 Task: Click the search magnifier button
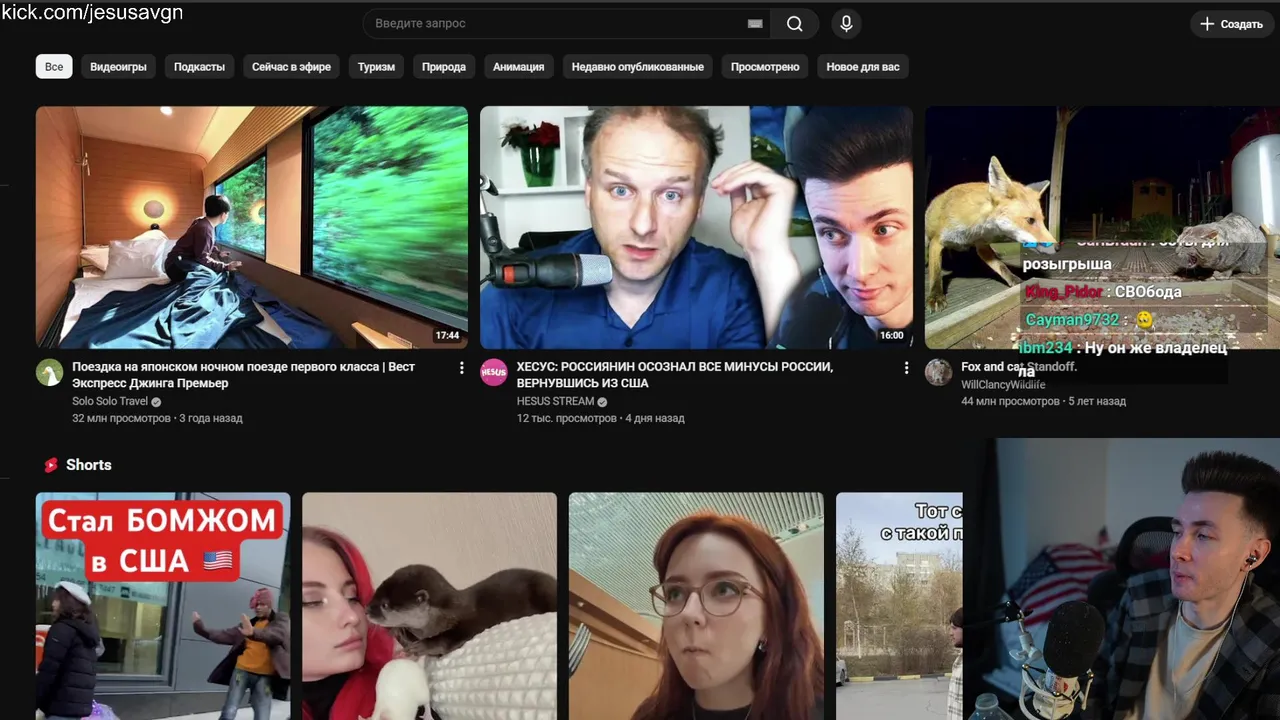794,24
